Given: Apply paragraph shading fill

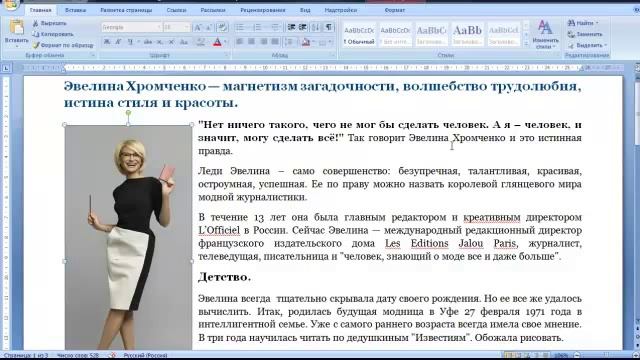Looking at the screenshot, I should click(x=306, y=42).
